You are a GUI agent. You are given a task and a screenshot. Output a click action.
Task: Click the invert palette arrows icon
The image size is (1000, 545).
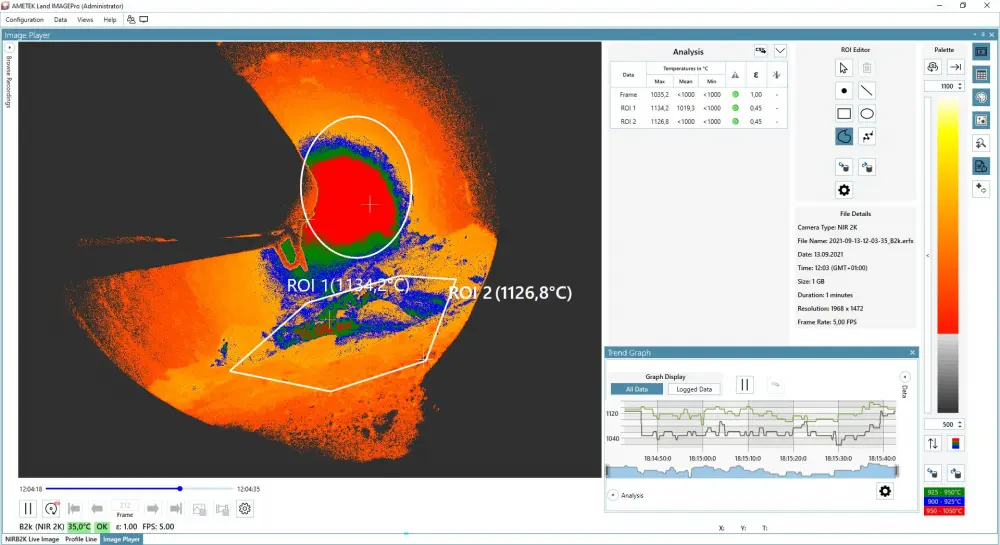click(933, 443)
